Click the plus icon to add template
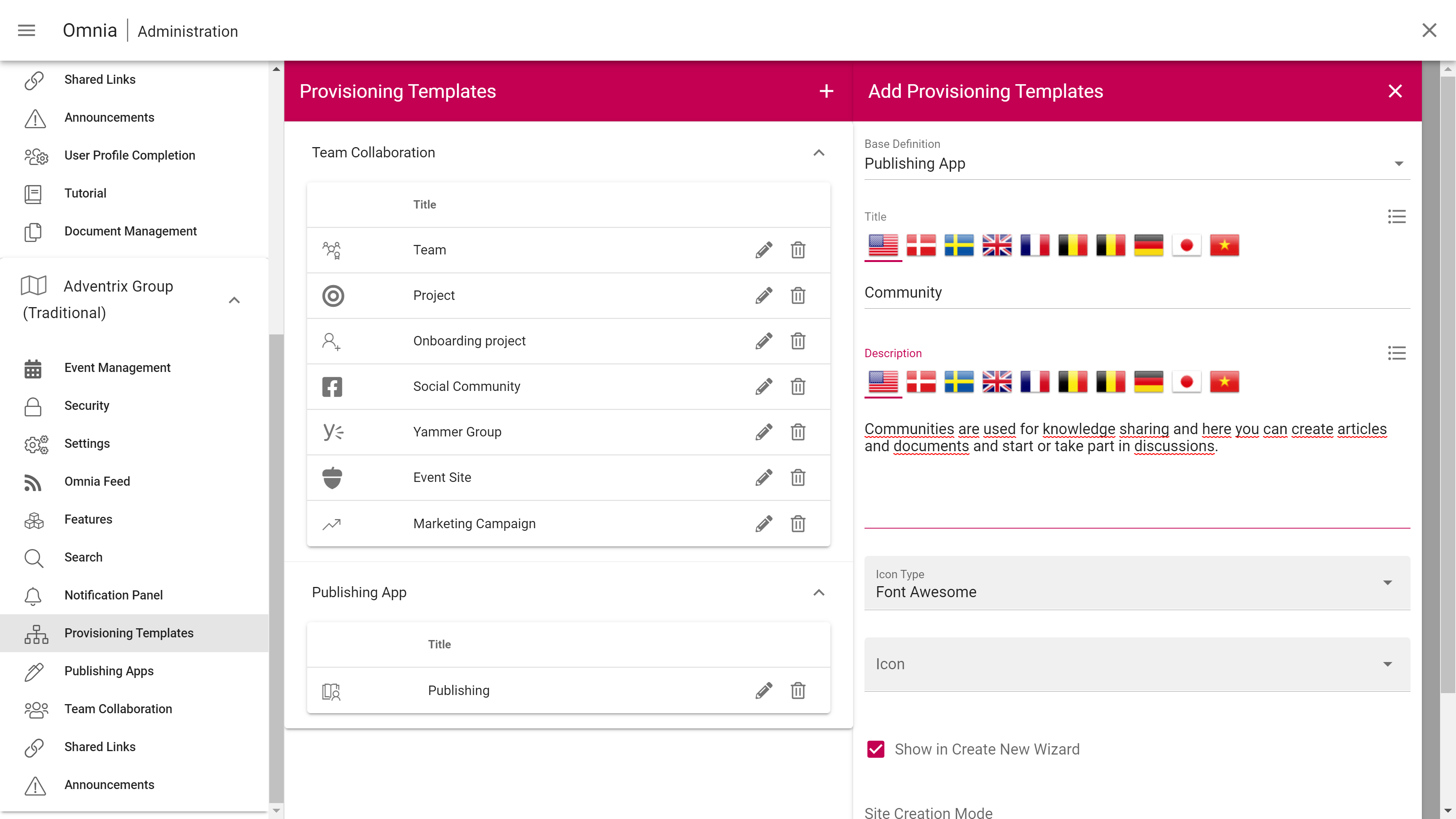Image resolution: width=1456 pixels, height=819 pixels. click(x=826, y=91)
